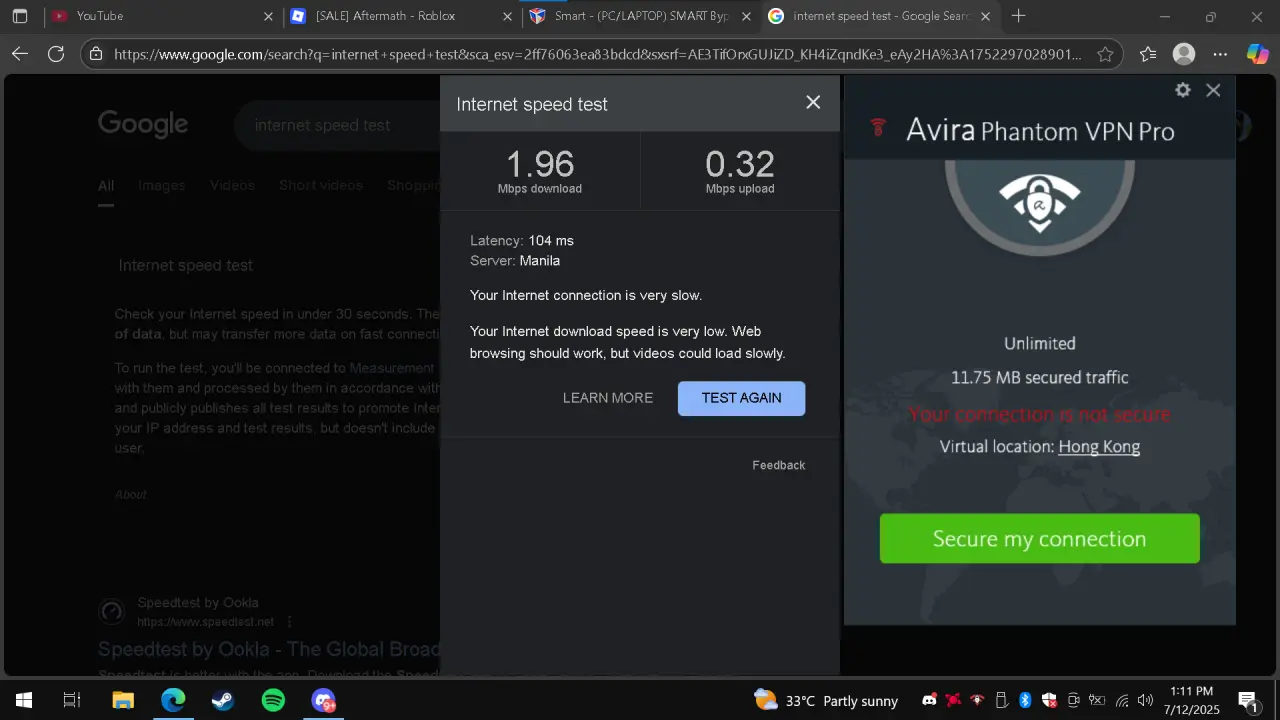Close the Internet speed test dialog

click(813, 102)
